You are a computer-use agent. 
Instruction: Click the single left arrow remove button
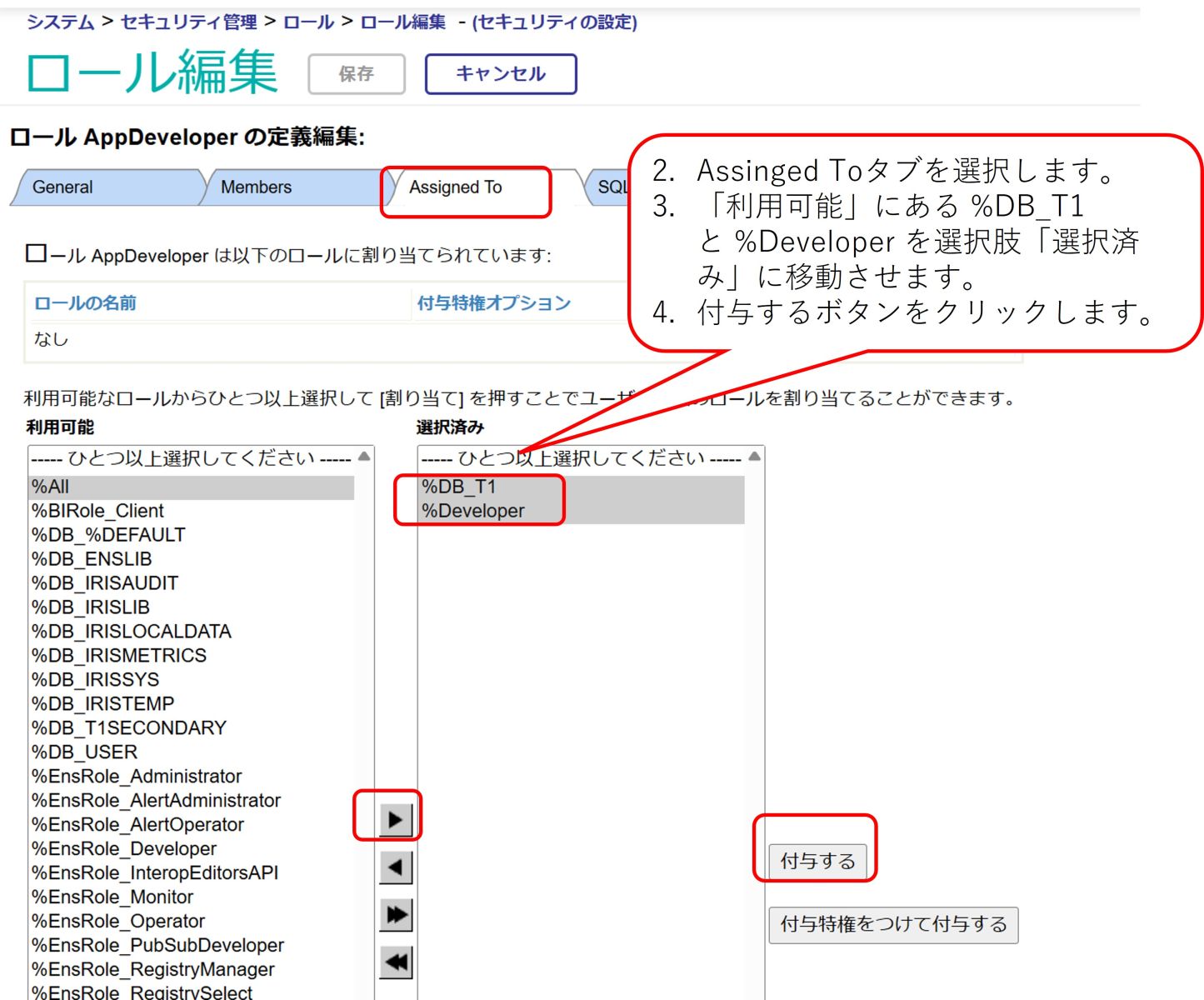point(396,867)
